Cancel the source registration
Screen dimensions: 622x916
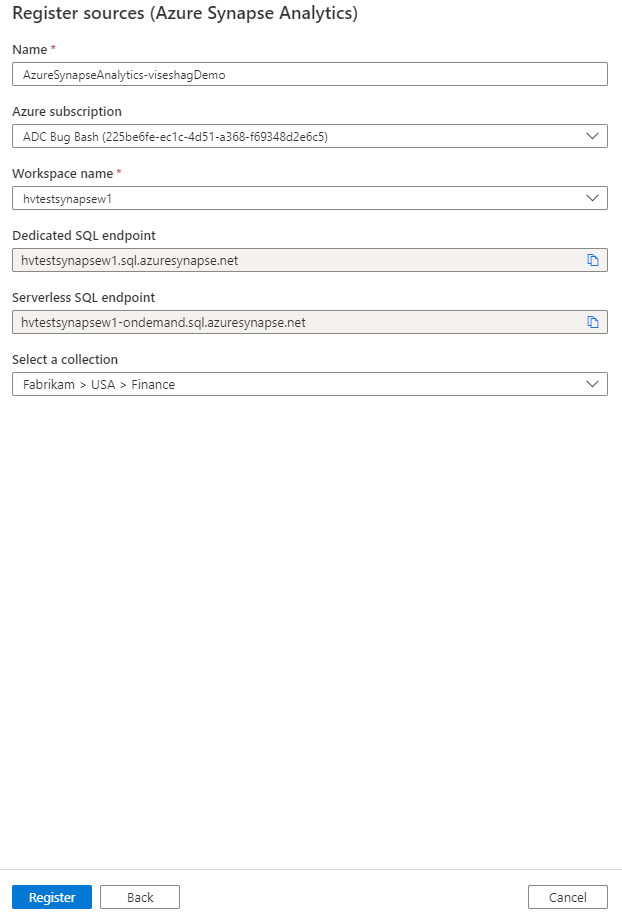point(567,897)
